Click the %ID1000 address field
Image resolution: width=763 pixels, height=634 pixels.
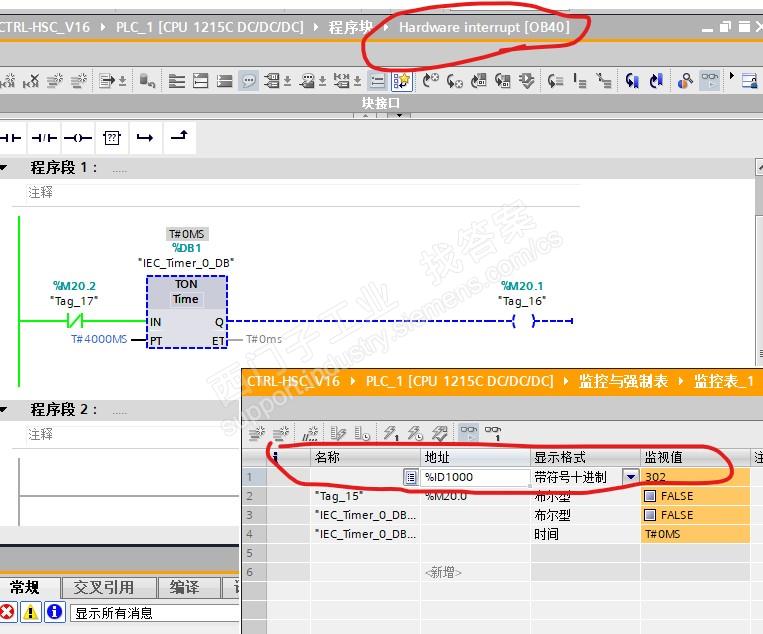(475, 477)
